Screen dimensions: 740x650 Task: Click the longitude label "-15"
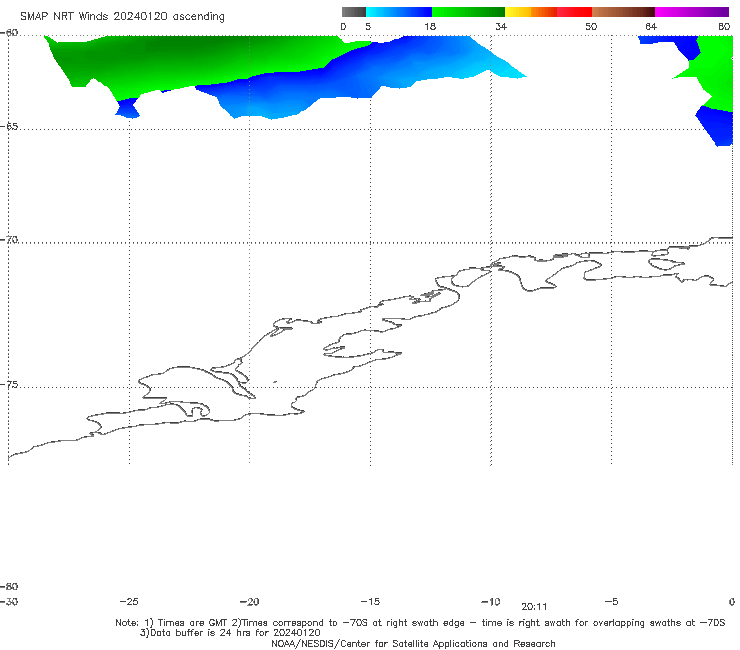pos(370,602)
